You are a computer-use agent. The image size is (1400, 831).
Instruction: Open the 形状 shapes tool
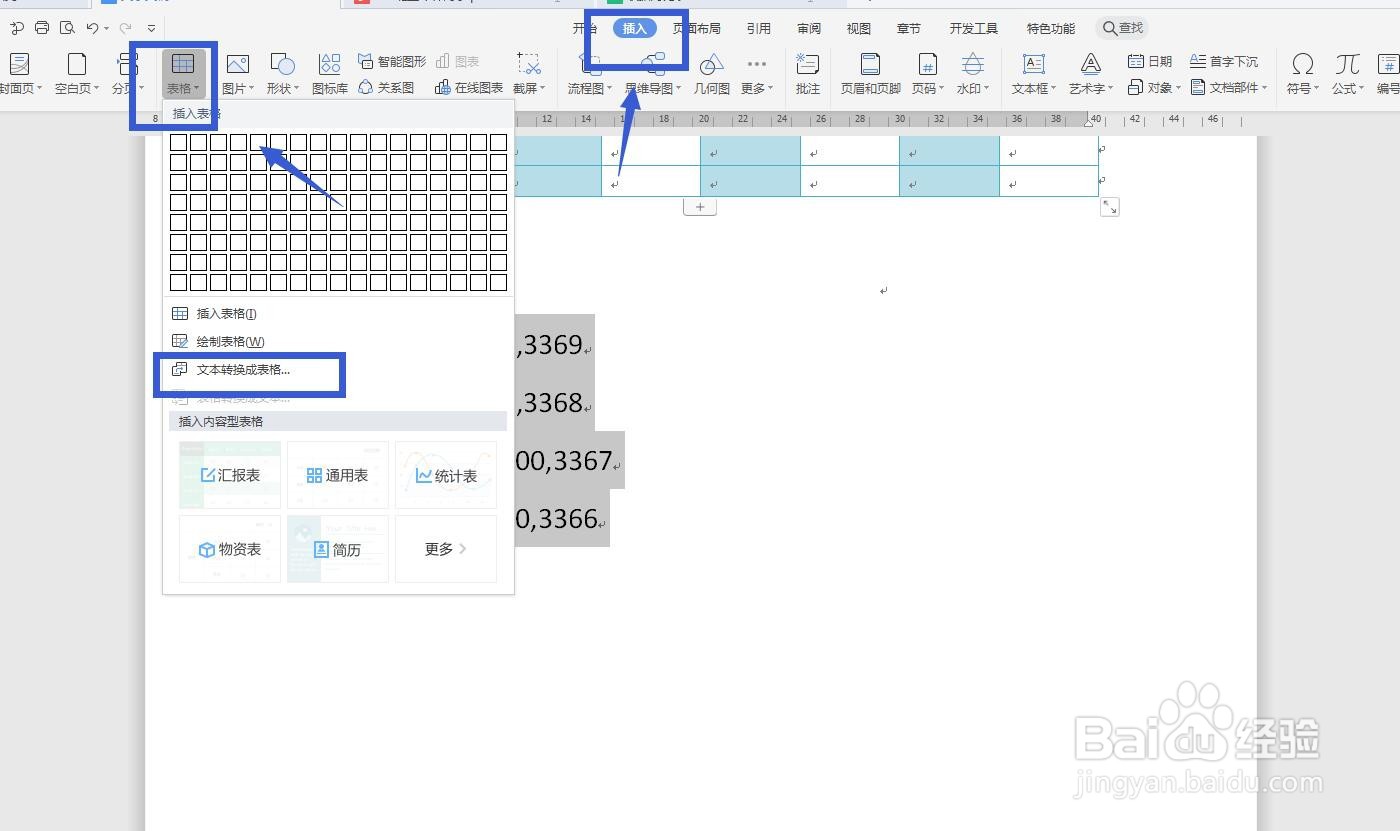(x=282, y=73)
